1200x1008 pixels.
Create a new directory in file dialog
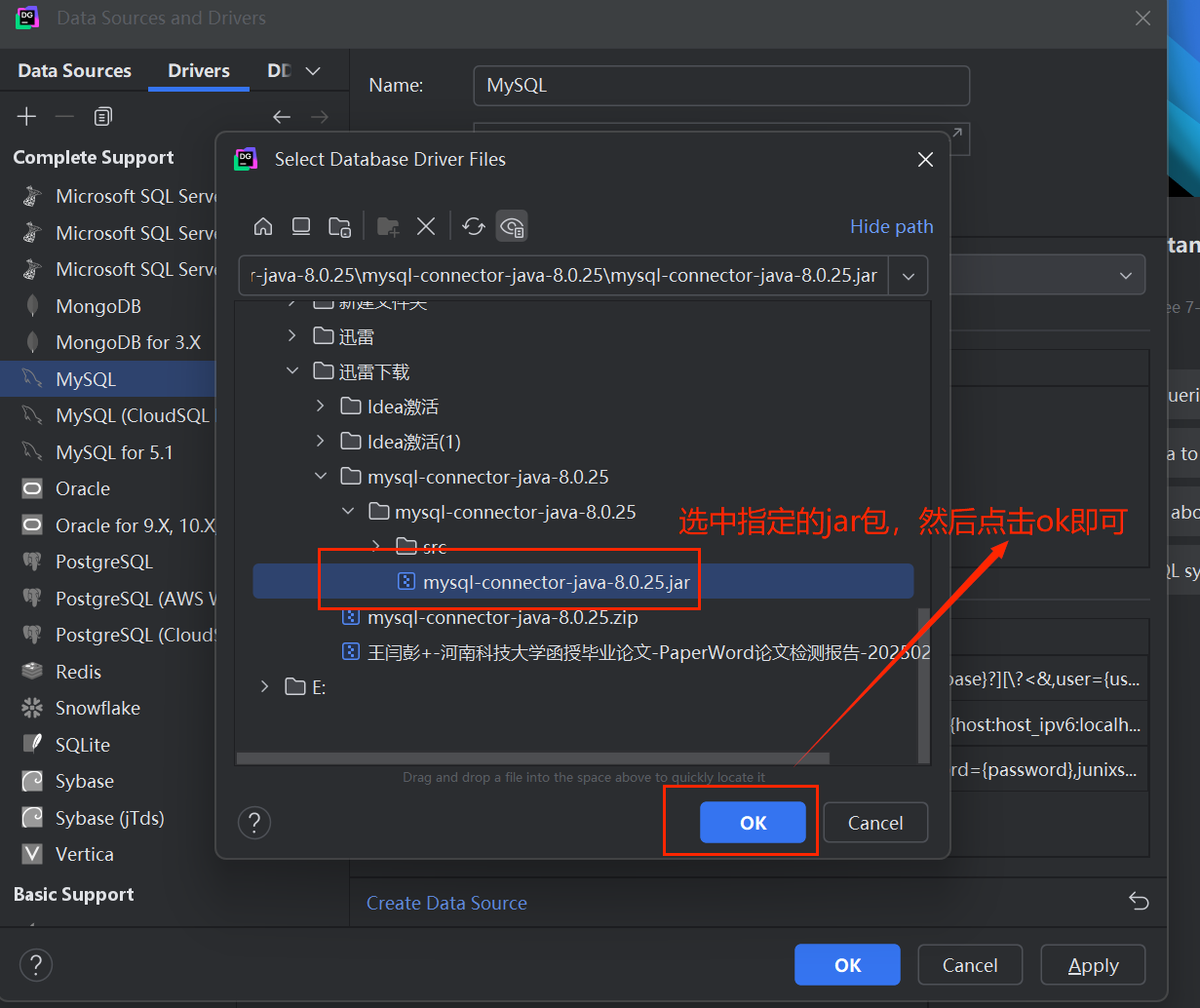pyautogui.click(x=388, y=226)
